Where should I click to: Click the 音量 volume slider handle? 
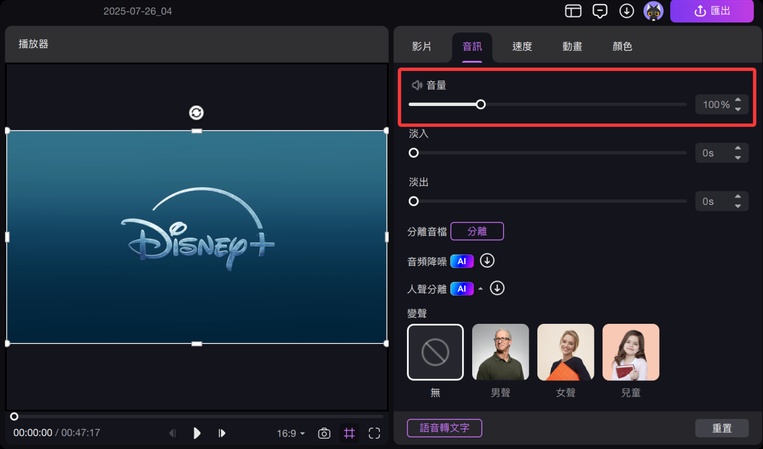point(481,104)
